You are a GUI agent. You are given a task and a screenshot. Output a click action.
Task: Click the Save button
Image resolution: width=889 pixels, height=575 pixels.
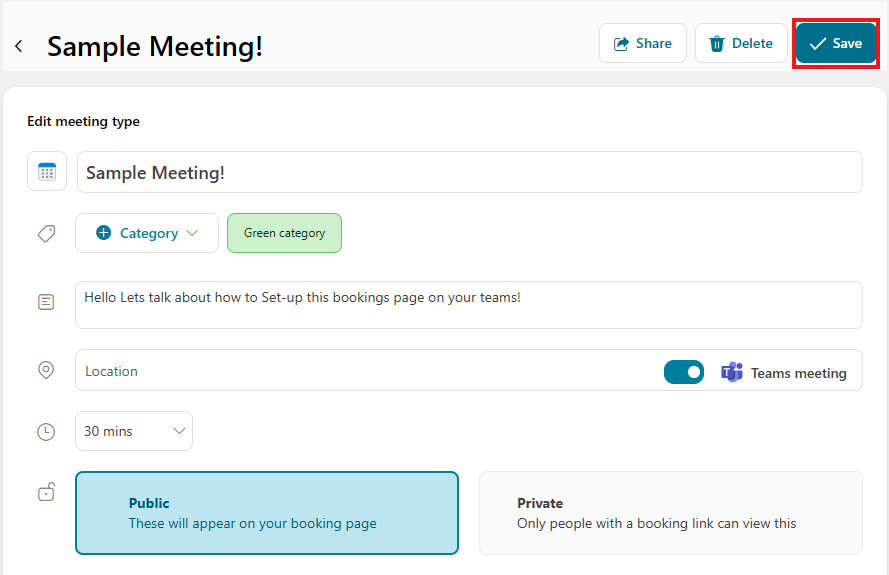pyautogui.click(x=836, y=44)
